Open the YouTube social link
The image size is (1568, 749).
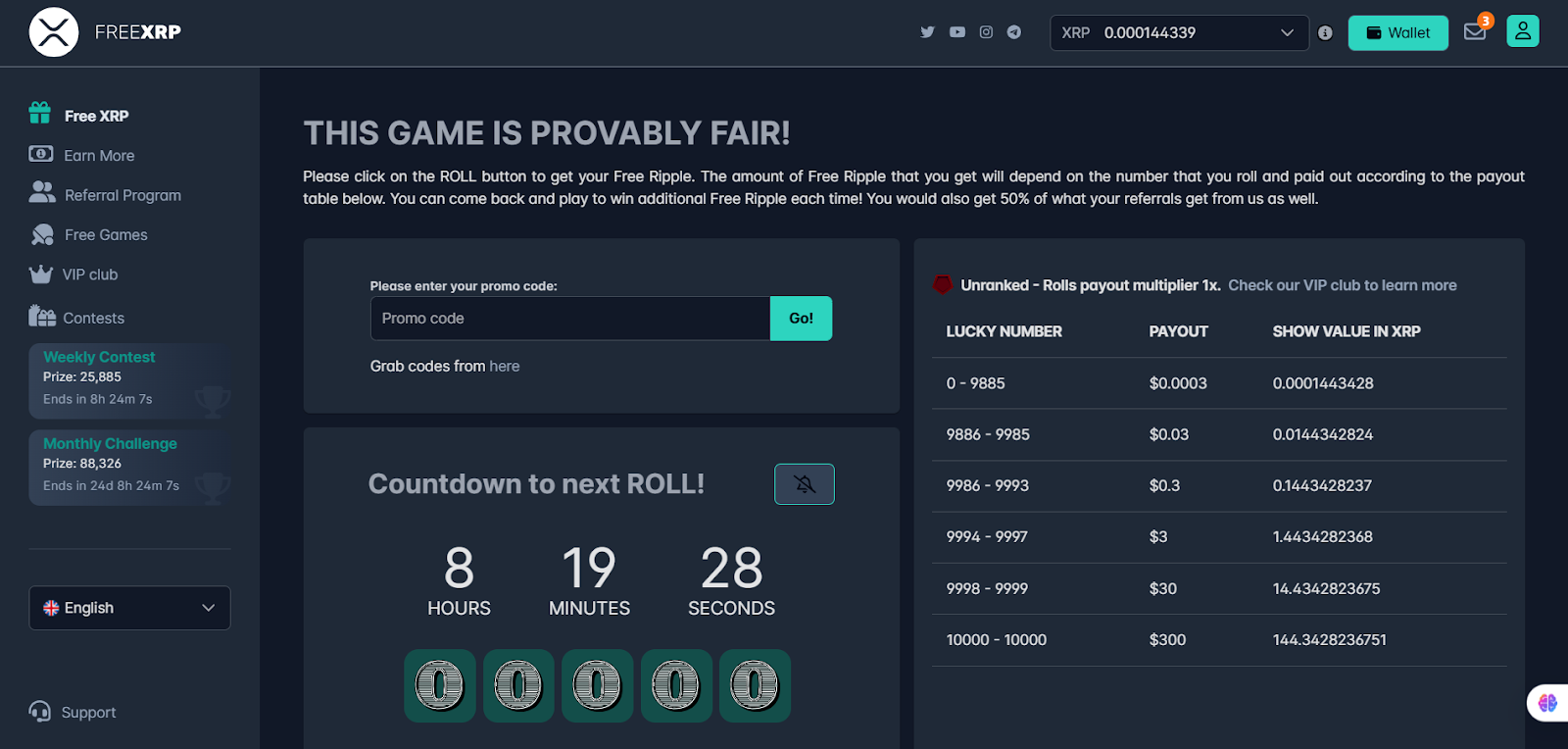[957, 32]
